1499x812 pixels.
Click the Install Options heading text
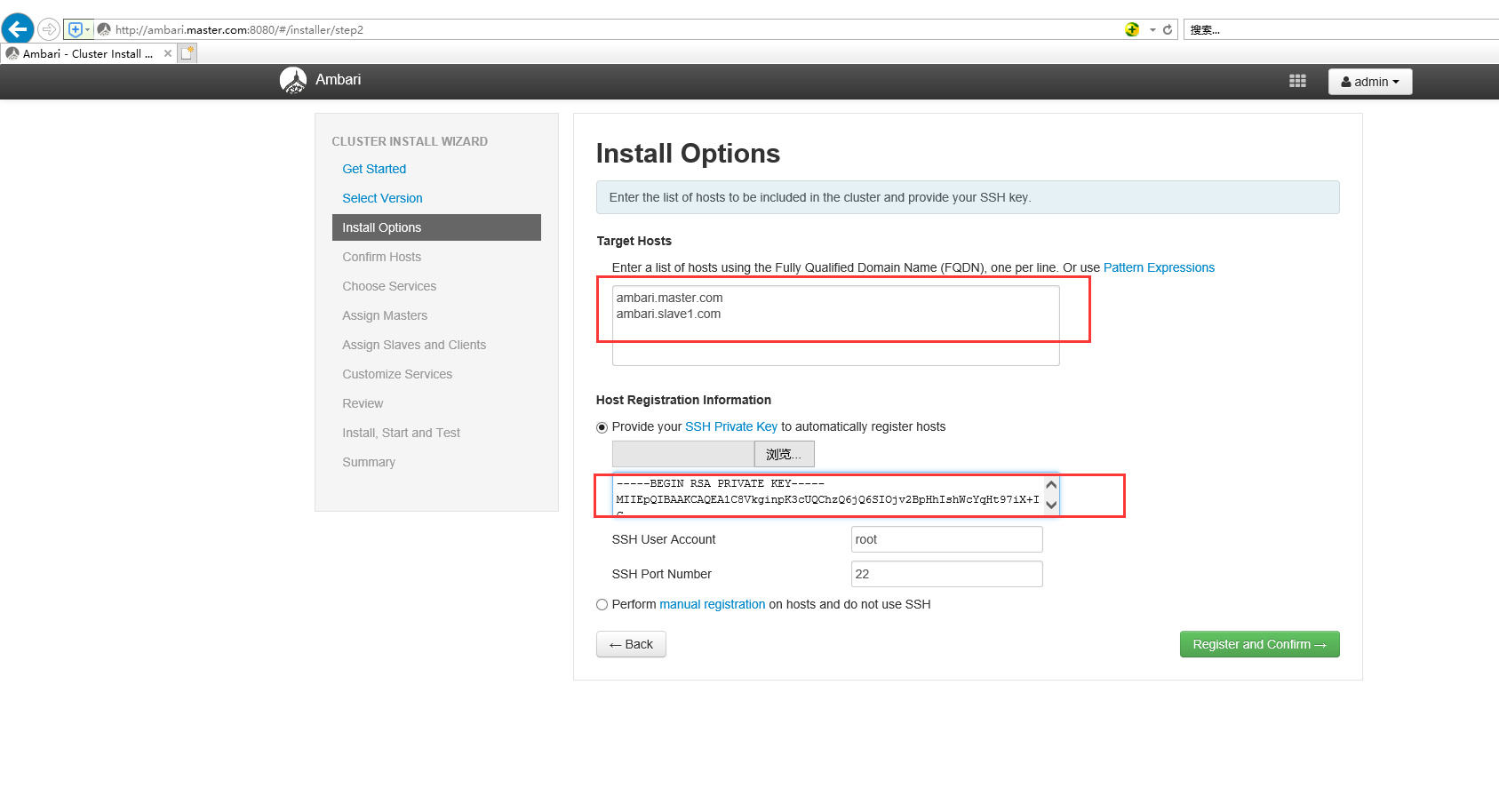click(688, 153)
